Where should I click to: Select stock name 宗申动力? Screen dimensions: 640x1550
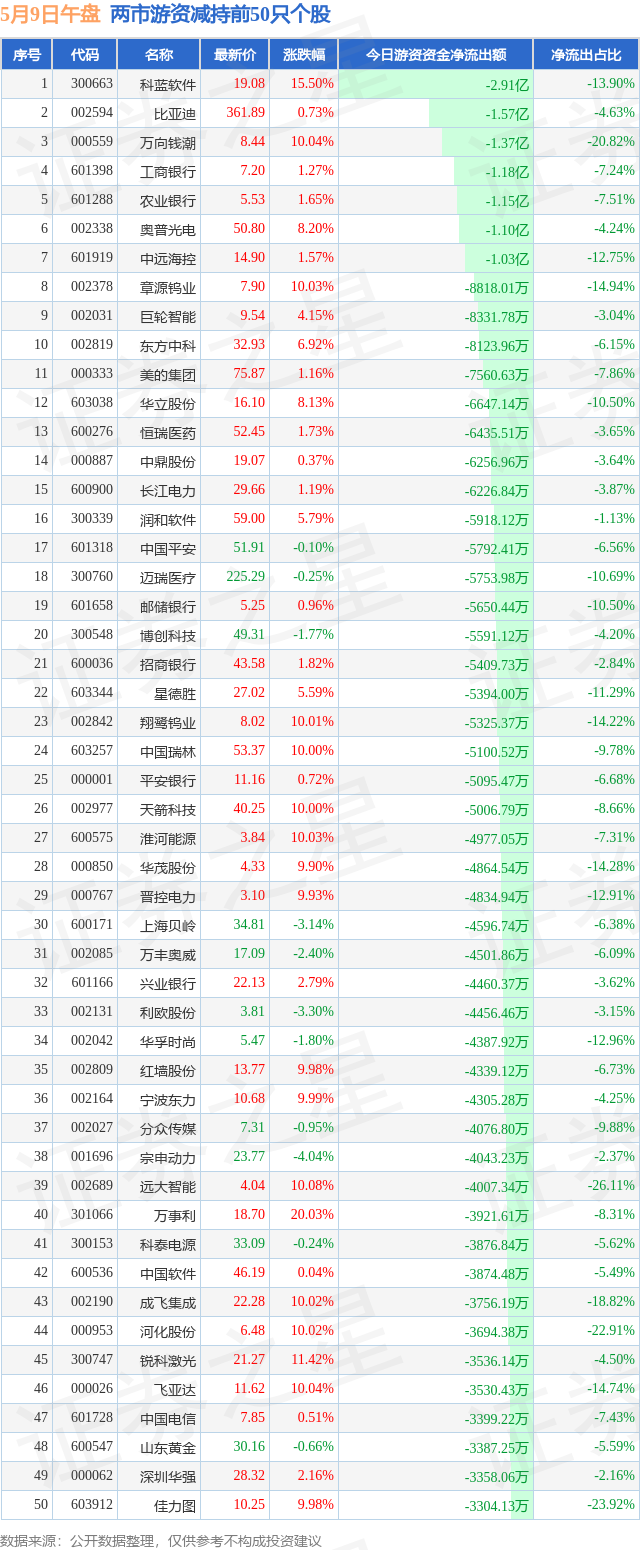pyautogui.click(x=168, y=1157)
